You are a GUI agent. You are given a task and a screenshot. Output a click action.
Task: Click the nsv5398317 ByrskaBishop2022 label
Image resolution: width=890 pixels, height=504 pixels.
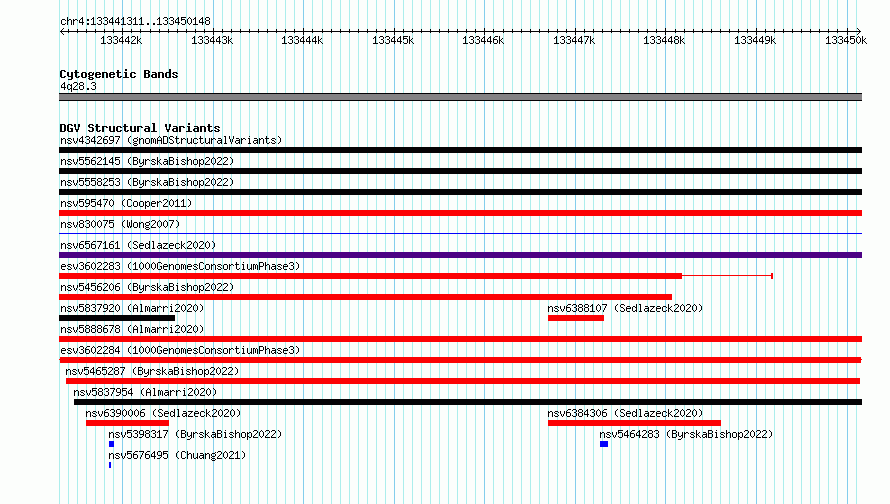click(195, 434)
